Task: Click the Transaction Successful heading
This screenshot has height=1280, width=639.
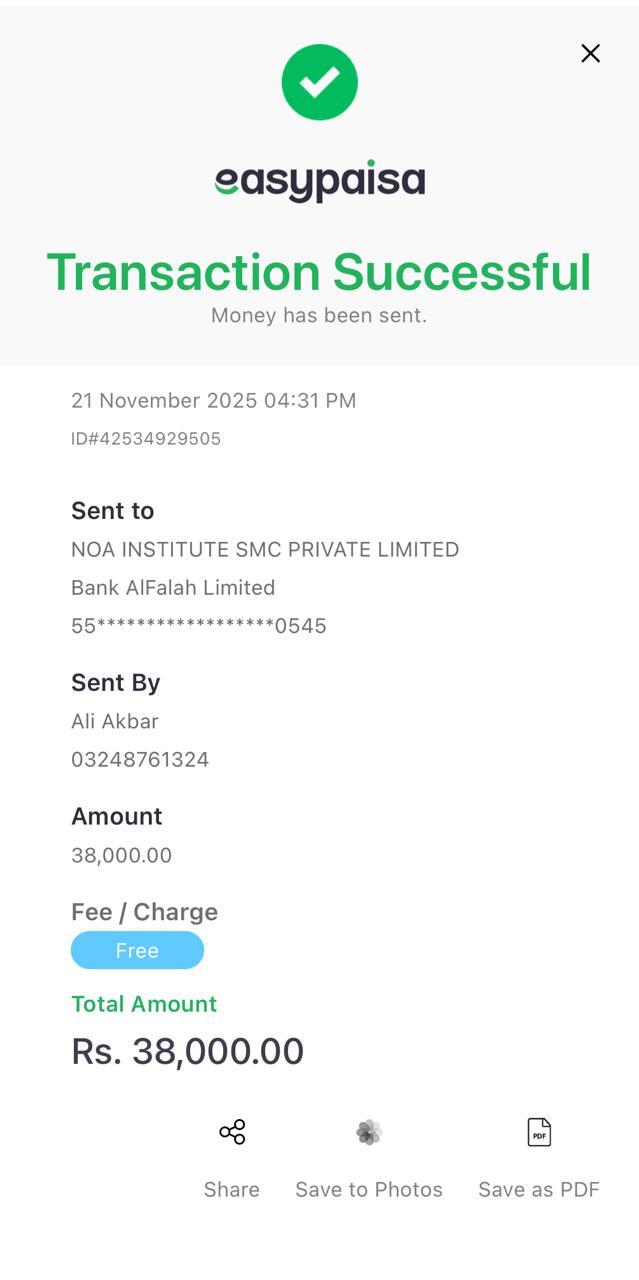Action: click(319, 272)
